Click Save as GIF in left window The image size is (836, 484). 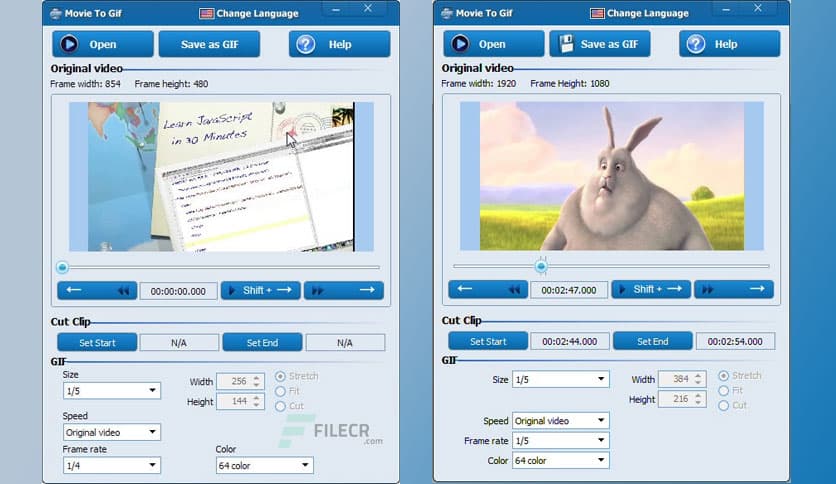pos(209,44)
